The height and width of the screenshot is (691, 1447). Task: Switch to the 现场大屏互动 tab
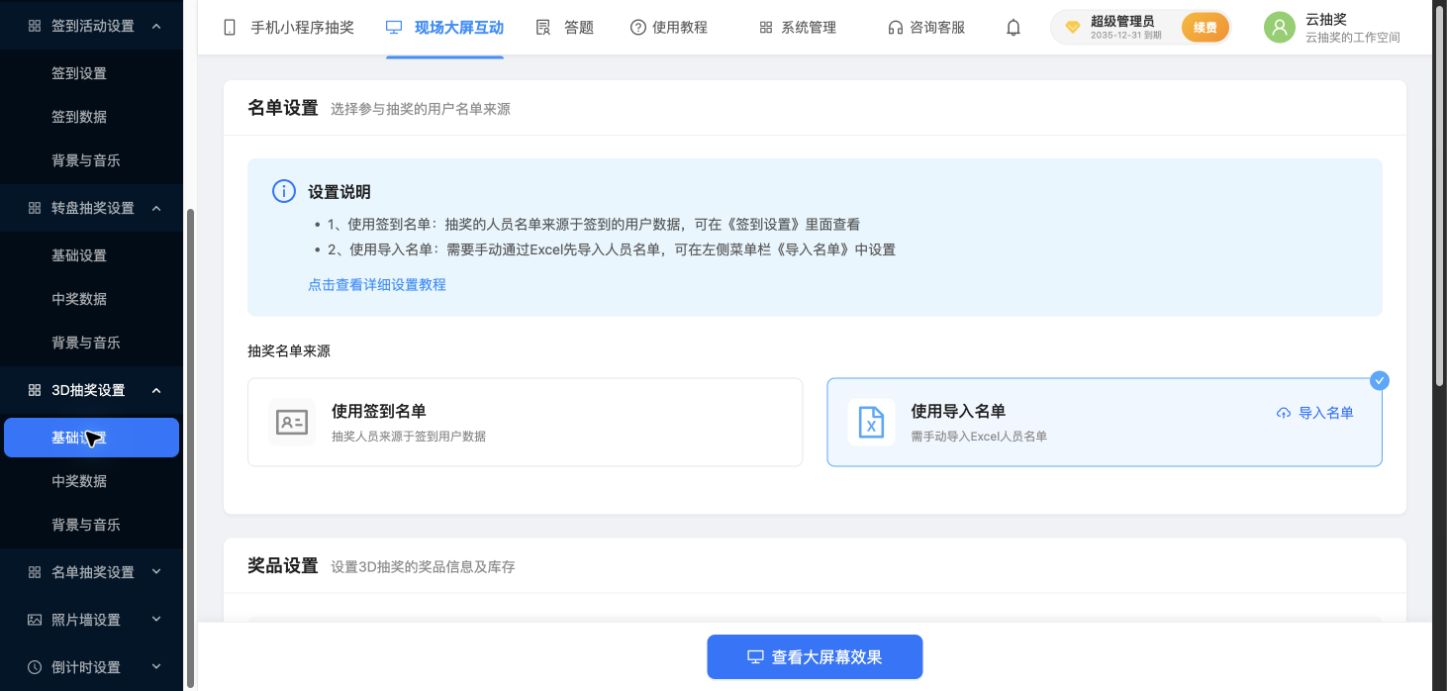tap(444, 28)
